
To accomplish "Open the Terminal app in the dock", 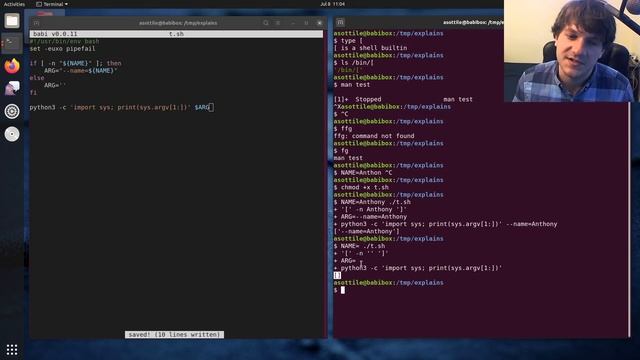I will [12, 43].
